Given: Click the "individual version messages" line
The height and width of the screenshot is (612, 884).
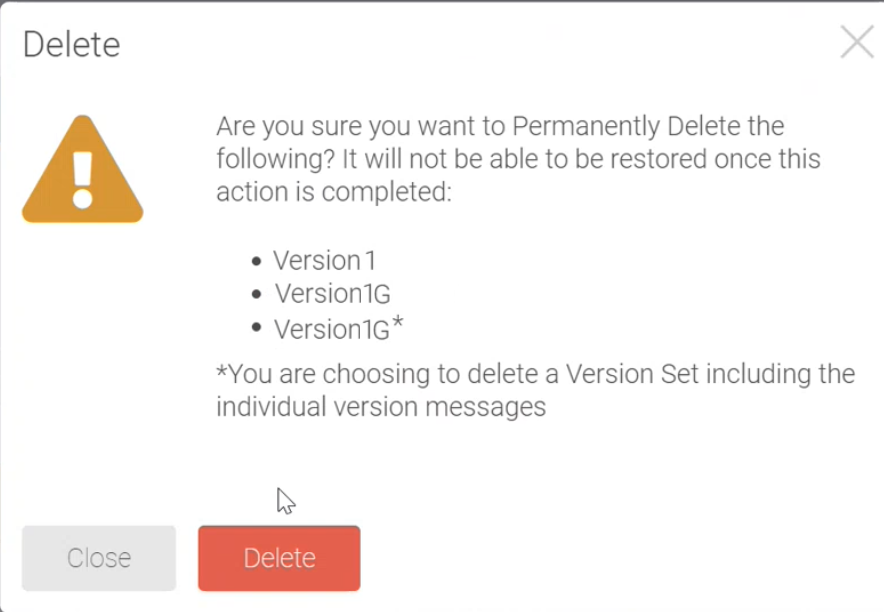Looking at the screenshot, I should (381, 407).
